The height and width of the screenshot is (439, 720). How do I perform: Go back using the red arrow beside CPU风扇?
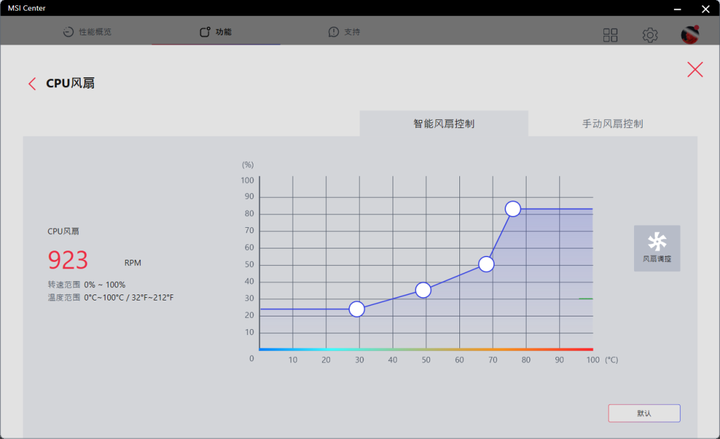[x=32, y=84]
